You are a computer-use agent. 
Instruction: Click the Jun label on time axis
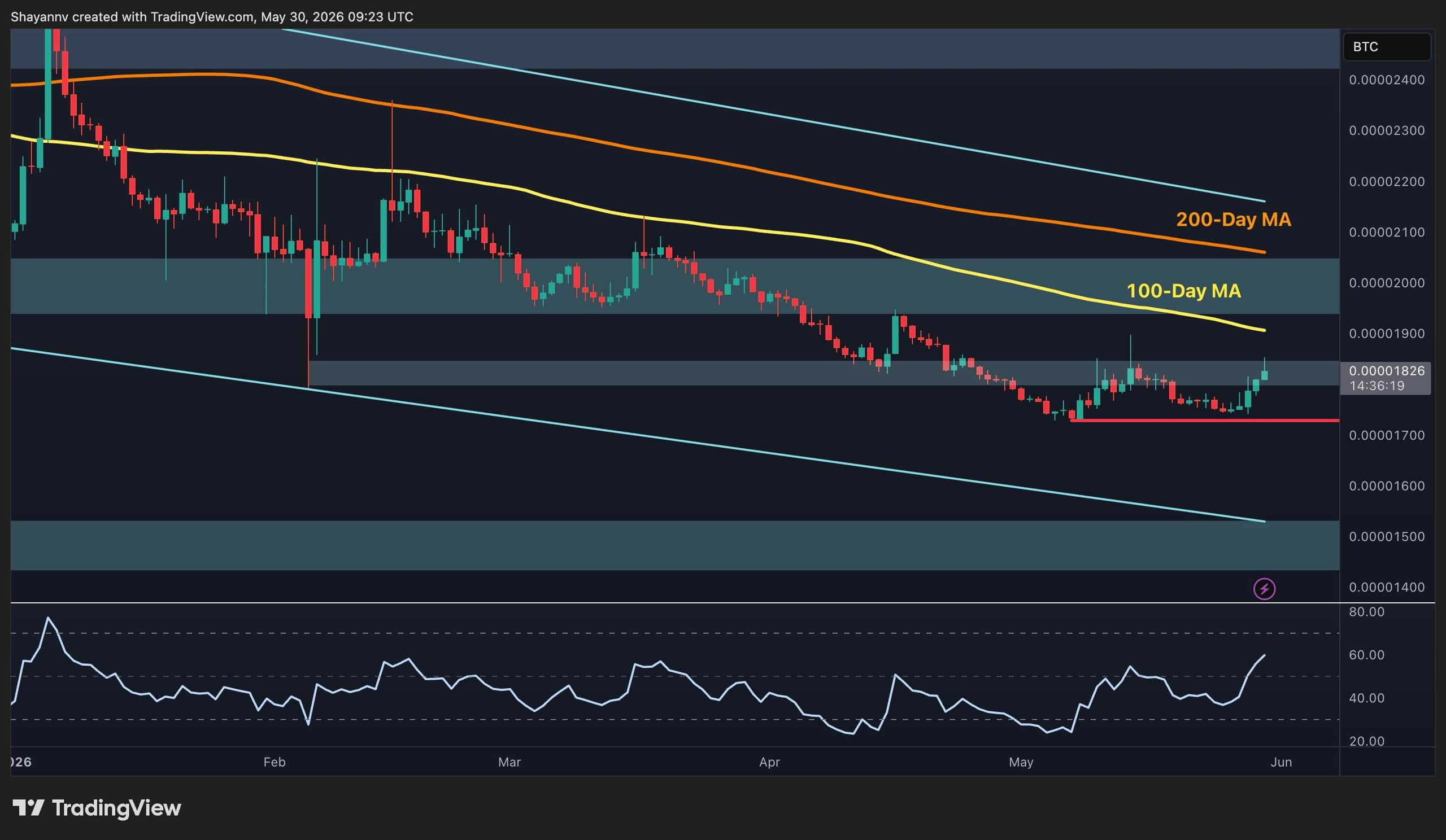click(x=1281, y=762)
